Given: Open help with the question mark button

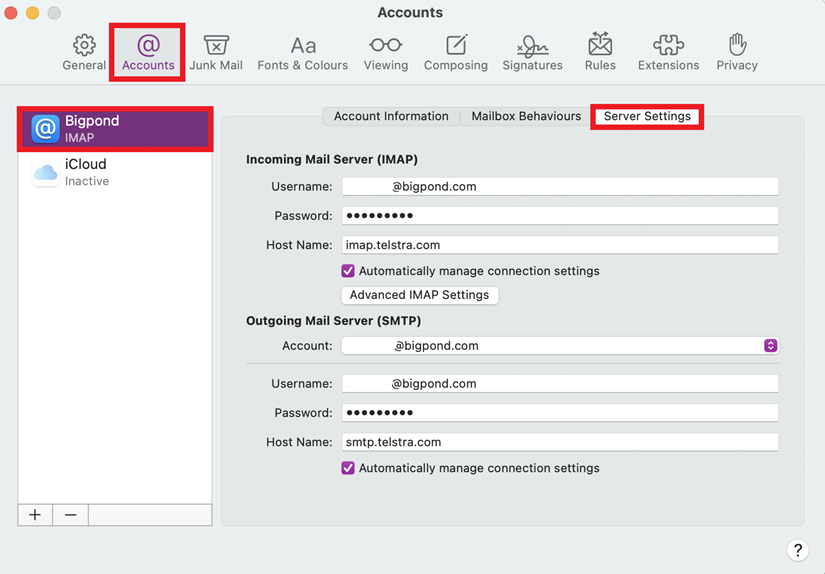Looking at the screenshot, I should 797,550.
